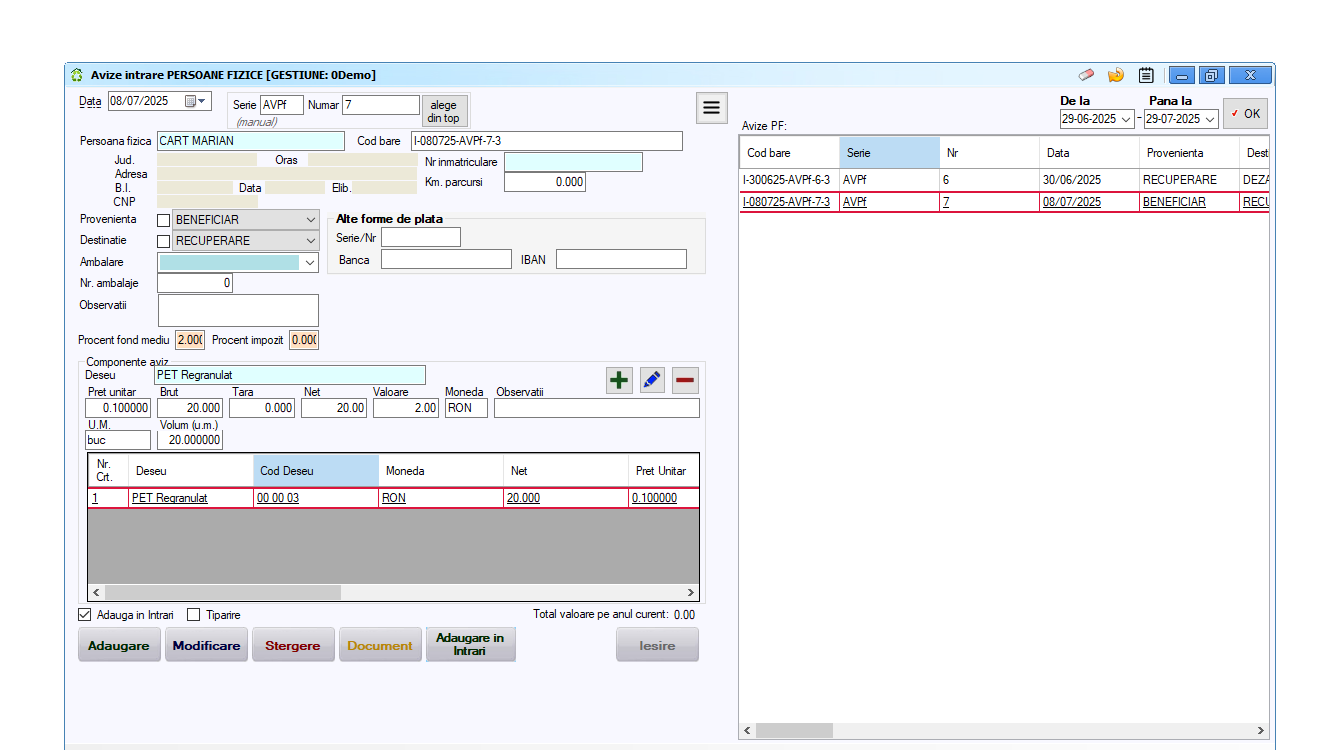Image resolution: width=1333 pixels, height=750 pixels.
Task: Sort by Cod bare column header
Action: click(x=789, y=153)
